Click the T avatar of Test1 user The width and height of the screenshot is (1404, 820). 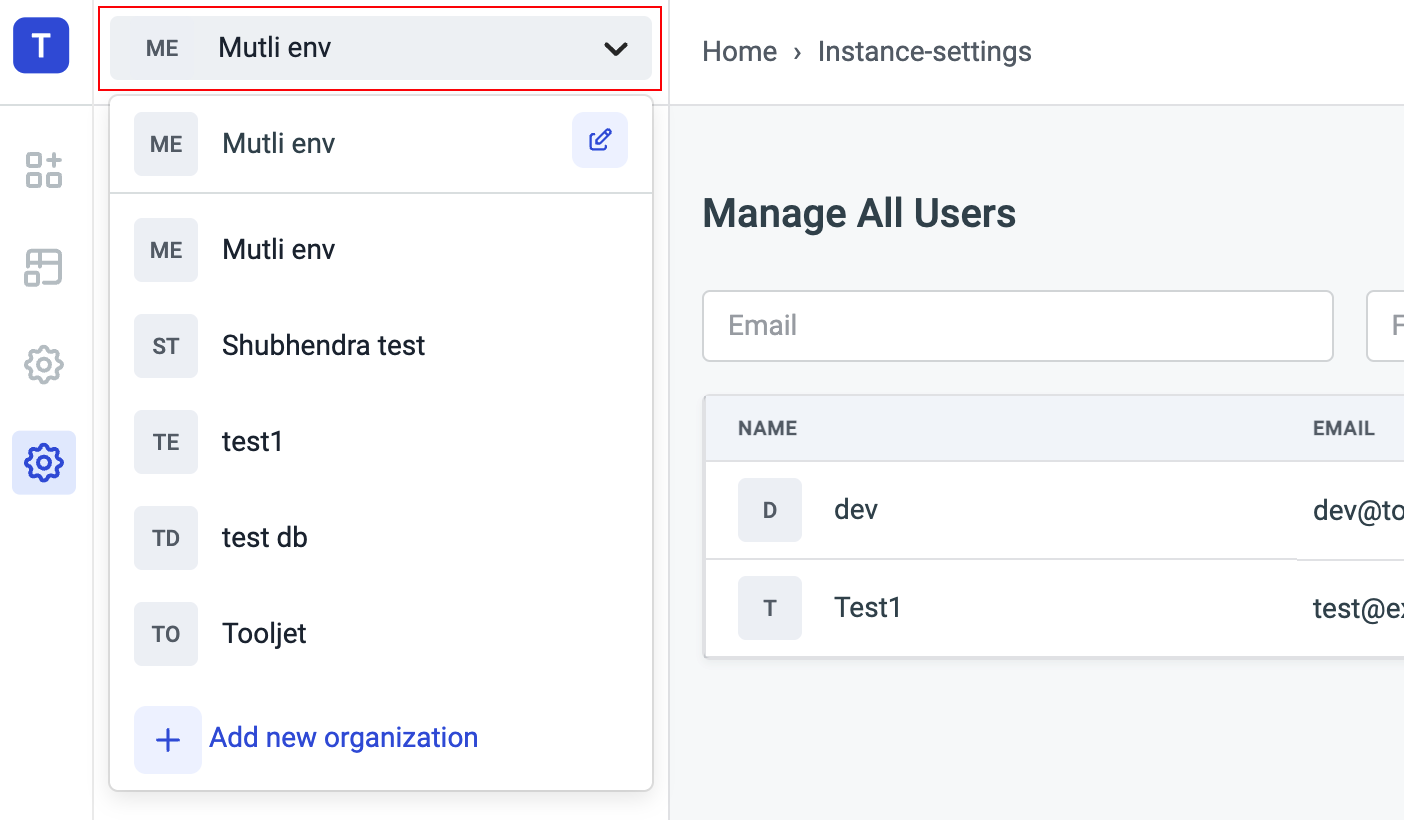(x=769, y=608)
